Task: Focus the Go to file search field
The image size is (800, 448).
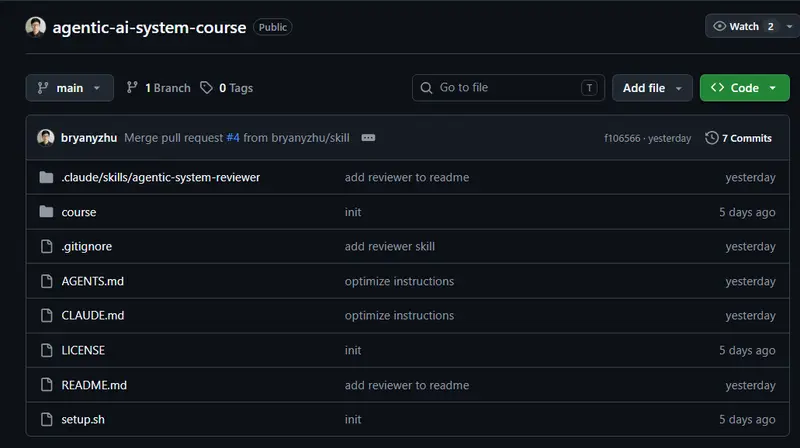Action: [x=508, y=88]
